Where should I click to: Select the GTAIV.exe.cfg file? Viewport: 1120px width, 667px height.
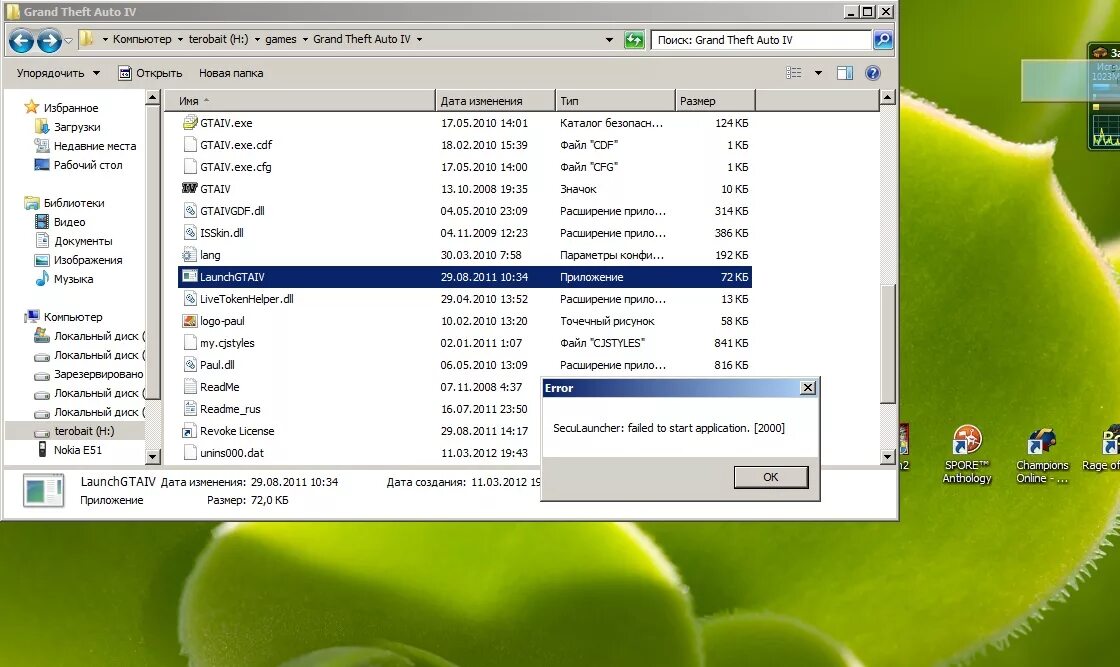236,167
